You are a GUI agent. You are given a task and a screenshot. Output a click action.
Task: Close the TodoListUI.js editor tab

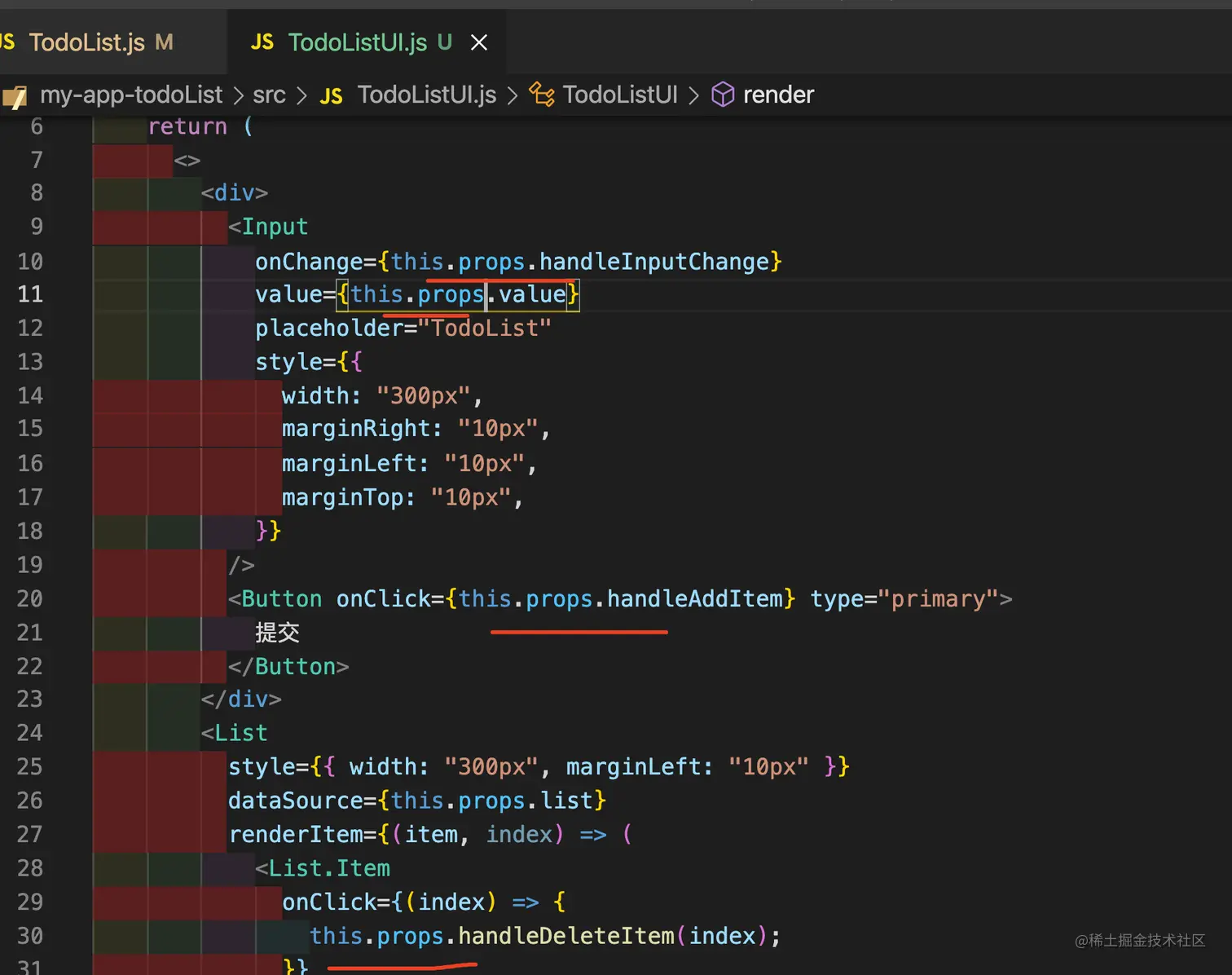click(x=479, y=42)
